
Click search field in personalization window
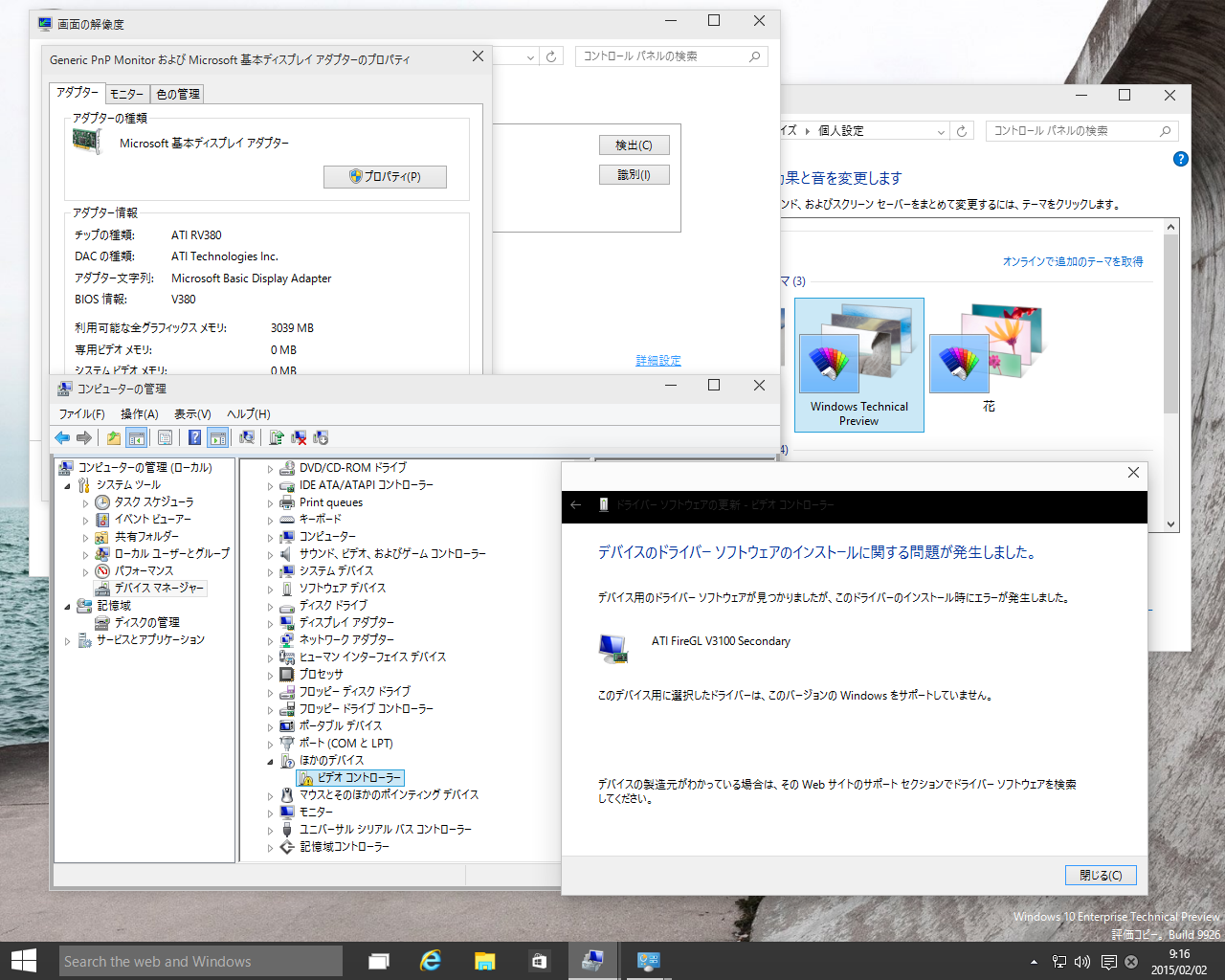pos(1081,131)
